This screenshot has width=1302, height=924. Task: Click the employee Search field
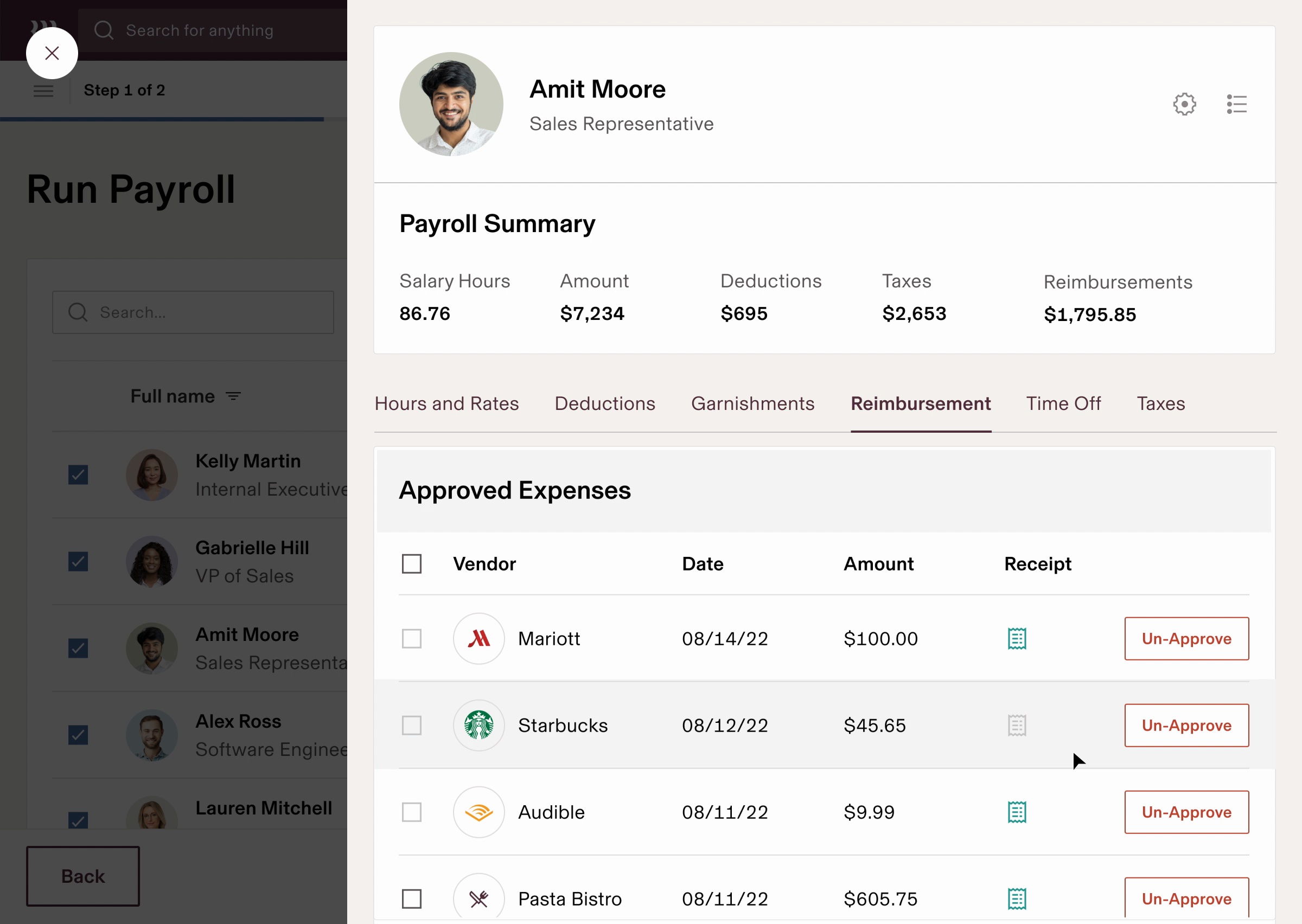(194, 312)
